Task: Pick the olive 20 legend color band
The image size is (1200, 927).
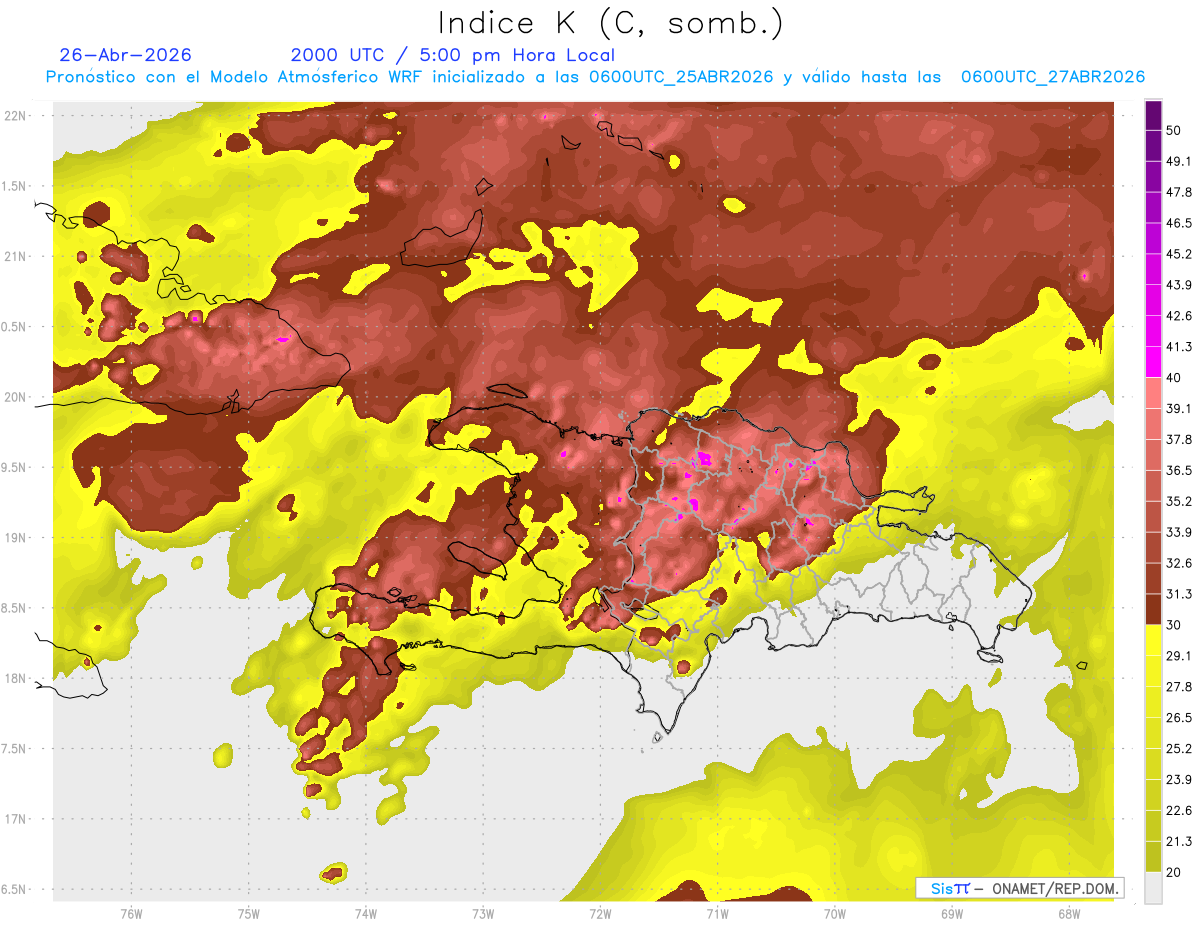Action: [1153, 856]
